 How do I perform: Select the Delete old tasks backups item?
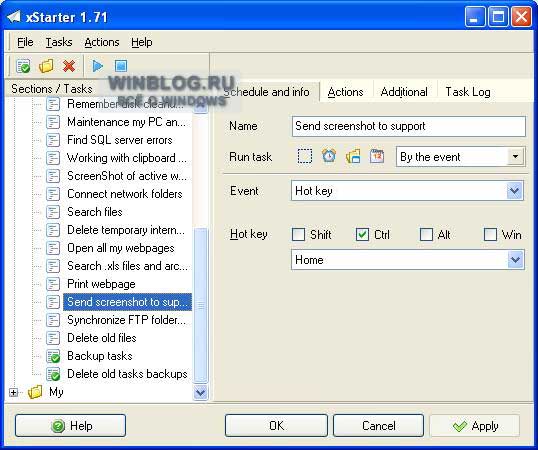coord(127,374)
